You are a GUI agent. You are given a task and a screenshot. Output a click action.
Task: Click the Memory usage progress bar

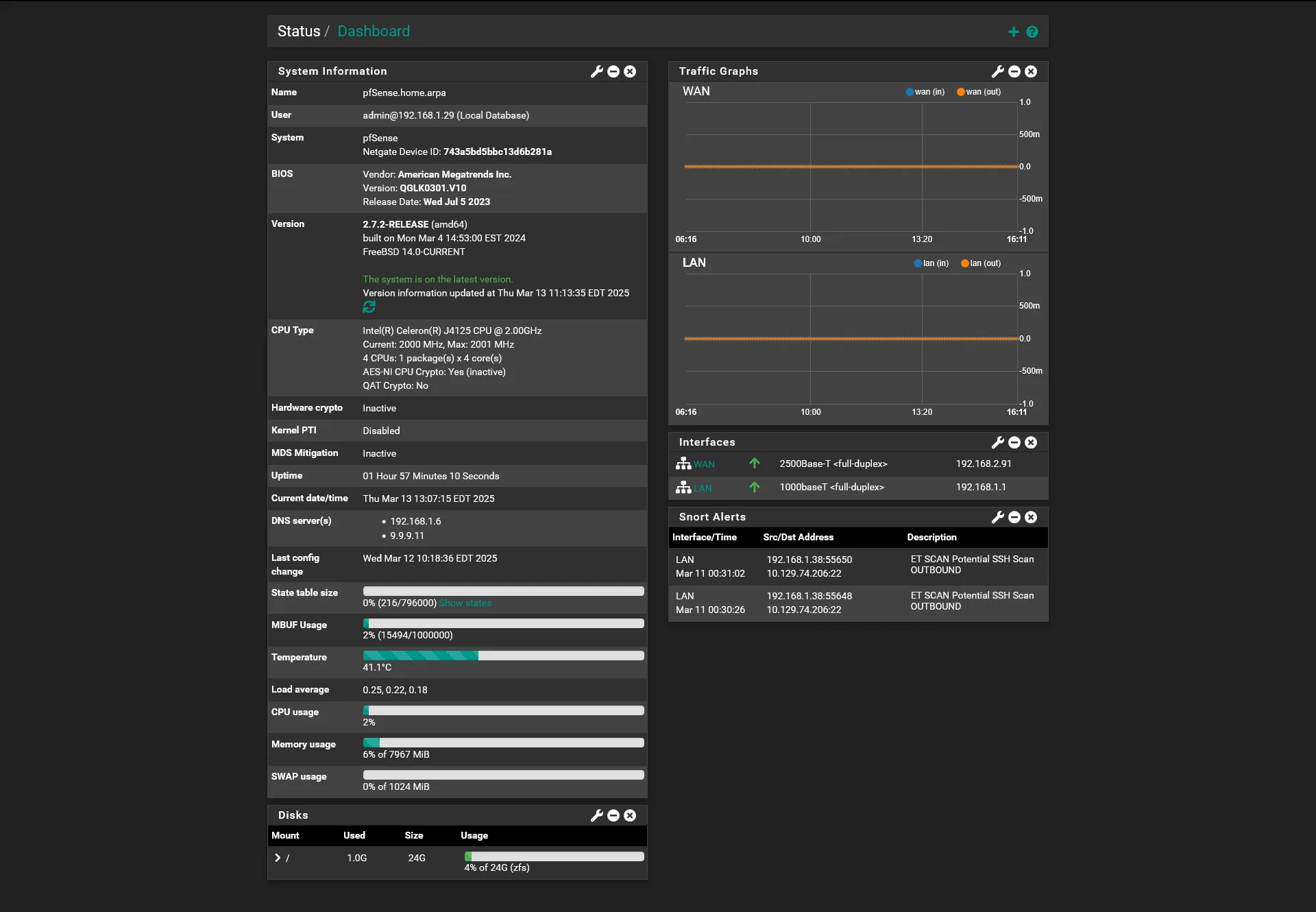tap(504, 743)
